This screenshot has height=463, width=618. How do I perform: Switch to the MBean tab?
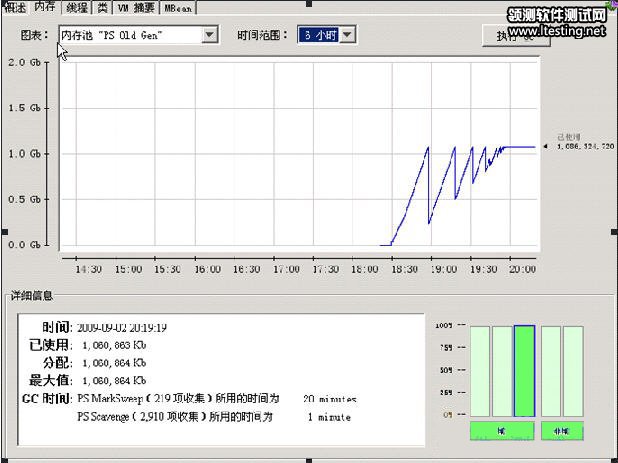point(177,7)
